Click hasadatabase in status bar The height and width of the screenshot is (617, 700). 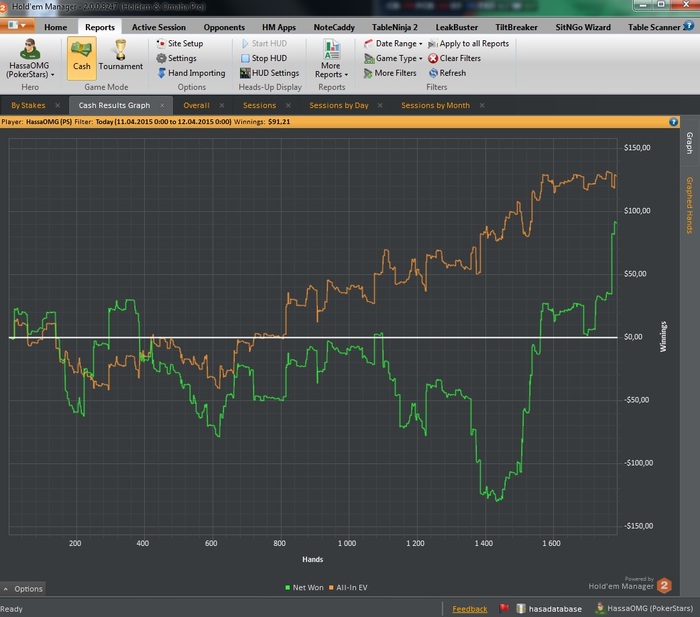[550, 609]
